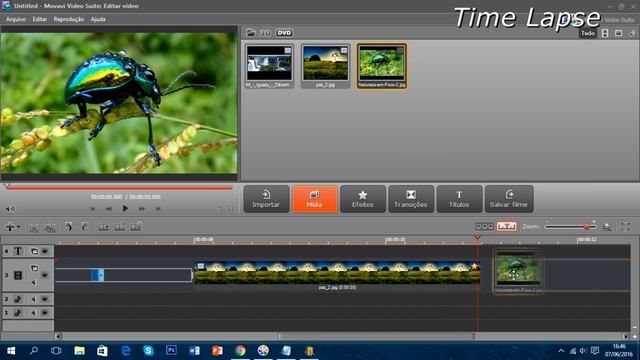Click the lock icon on video track 3
Screen dimensions: 640x360
coord(34,268)
